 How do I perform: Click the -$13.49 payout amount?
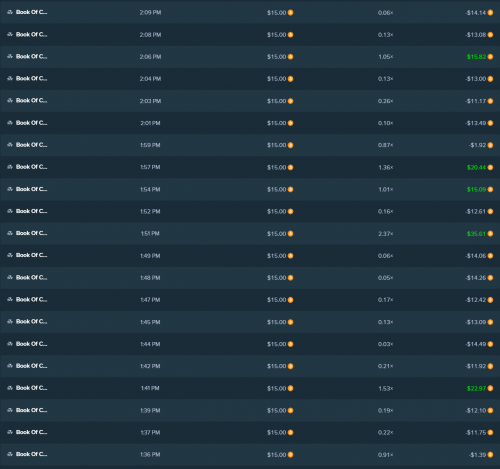(x=476, y=123)
